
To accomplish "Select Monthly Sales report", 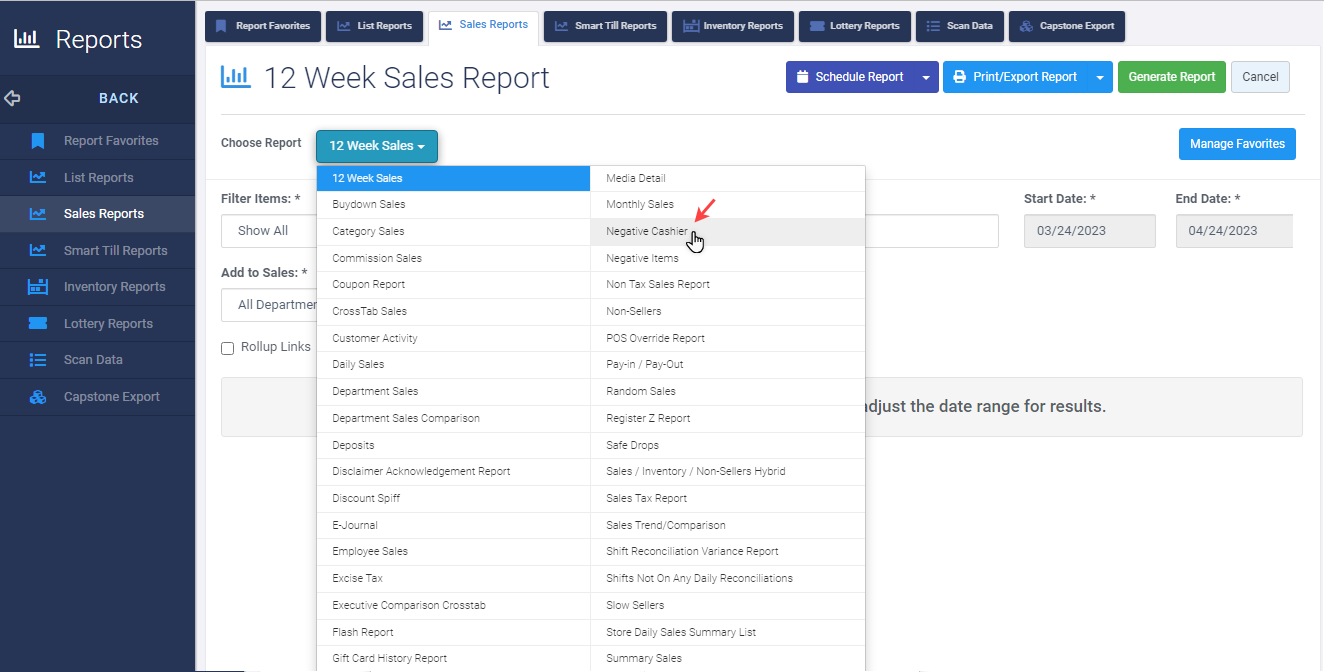I will (728, 205).
